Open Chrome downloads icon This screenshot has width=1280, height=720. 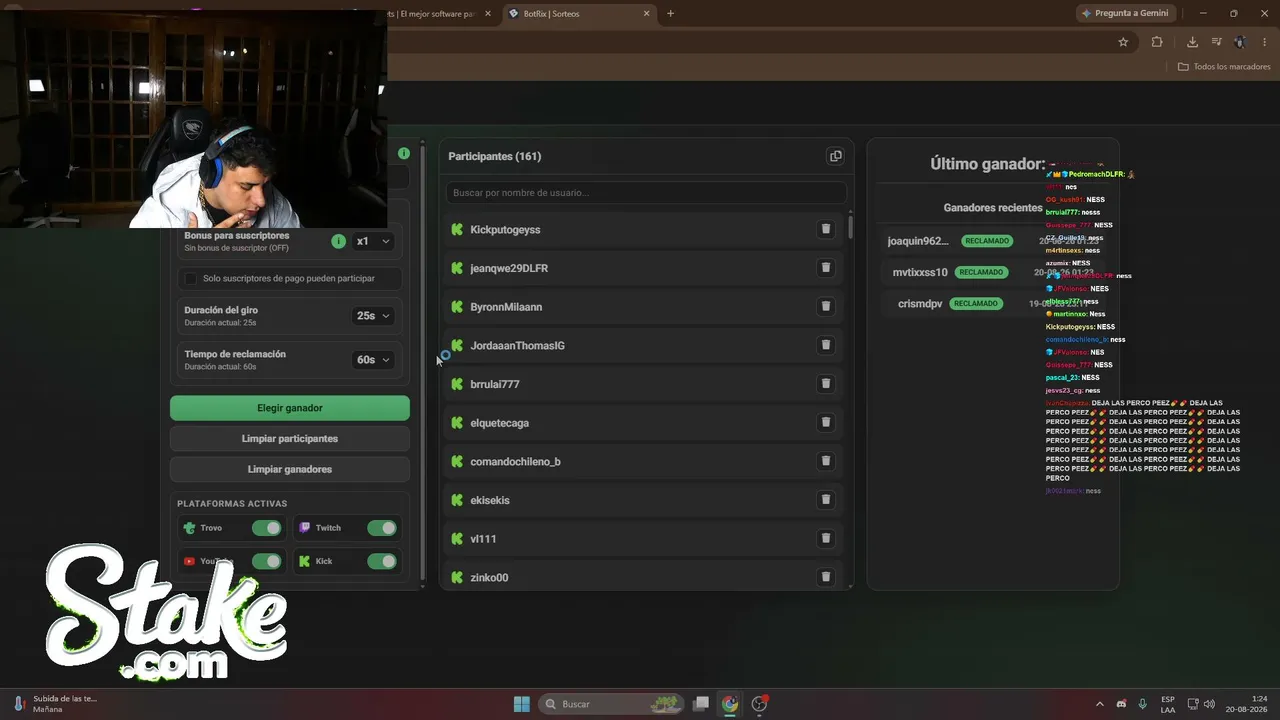pyautogui.click(x=1192, y=42)
